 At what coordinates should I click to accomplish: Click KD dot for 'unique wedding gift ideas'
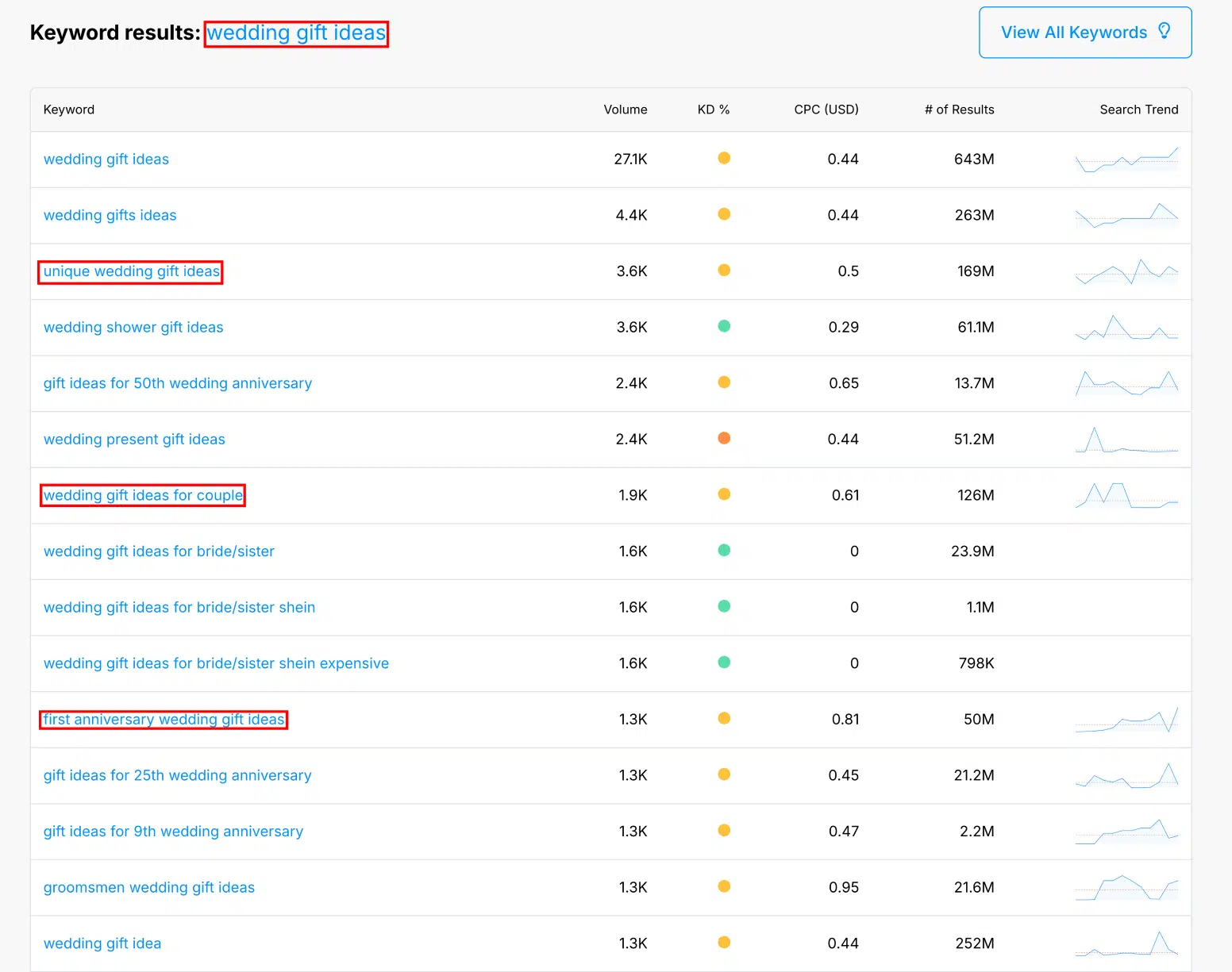724,270
